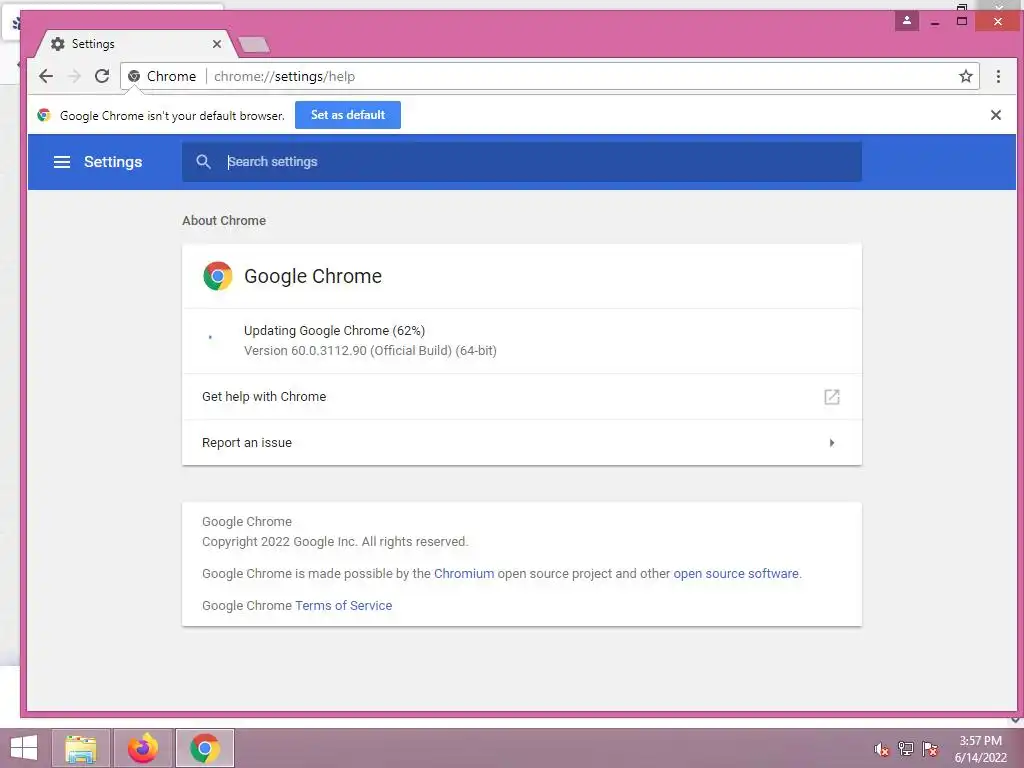Open the user profile icon in title bar
Image resolution: width=1024 pixels, height=768 pixels.
pyautogui.click(x=906, y=21)
